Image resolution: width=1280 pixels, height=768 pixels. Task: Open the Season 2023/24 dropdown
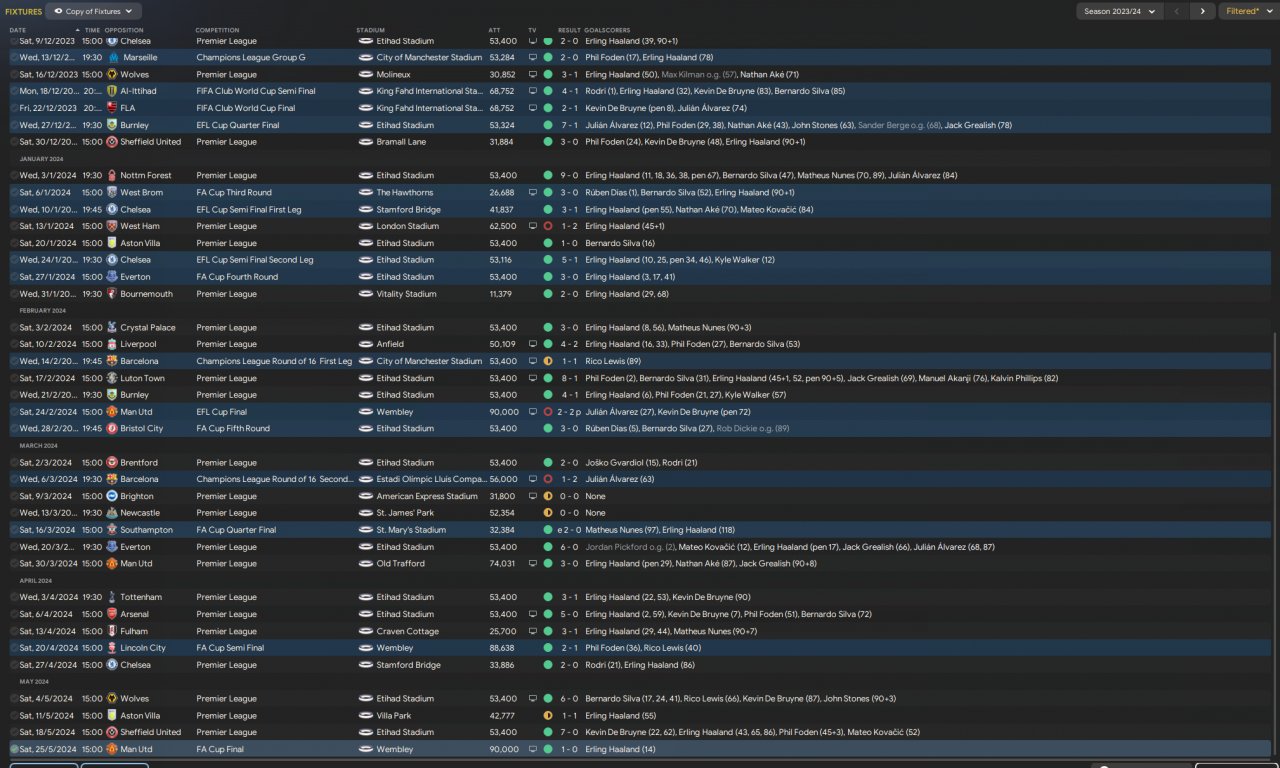point(1120,11)
